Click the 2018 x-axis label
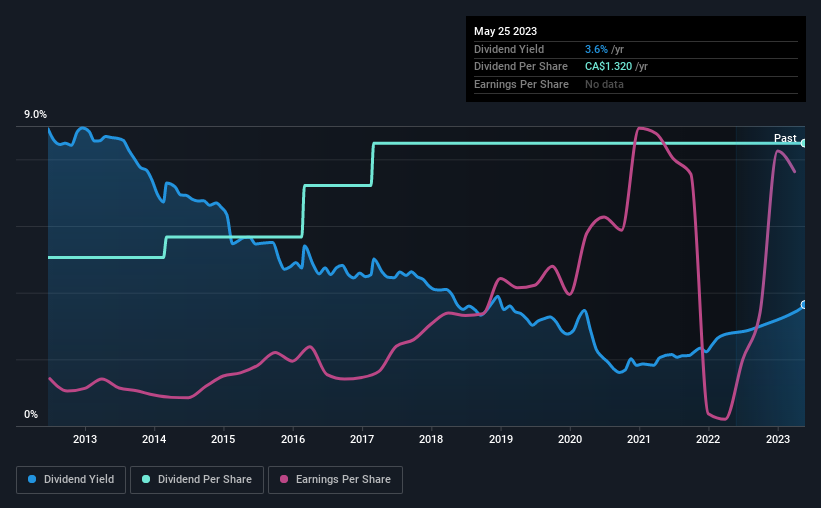Screen dimensions: 821x508 [431, 439]
